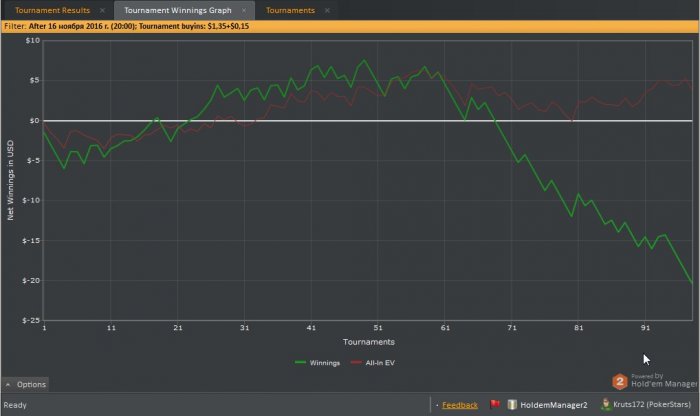Click the Net Winnings in USD axis title

point(10,180)
